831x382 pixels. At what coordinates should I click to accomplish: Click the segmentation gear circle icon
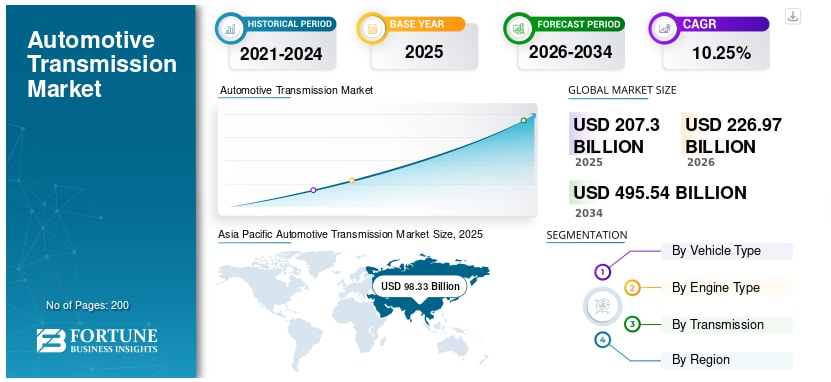pyautogui.click(x=602, y=306)
